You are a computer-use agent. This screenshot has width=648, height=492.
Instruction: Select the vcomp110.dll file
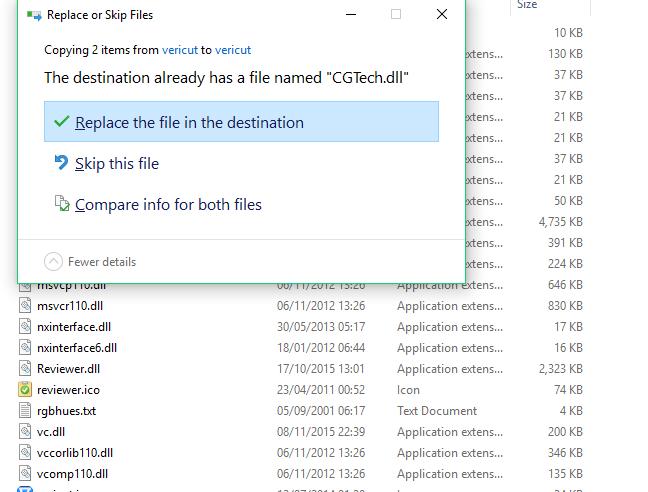point(72,474)
